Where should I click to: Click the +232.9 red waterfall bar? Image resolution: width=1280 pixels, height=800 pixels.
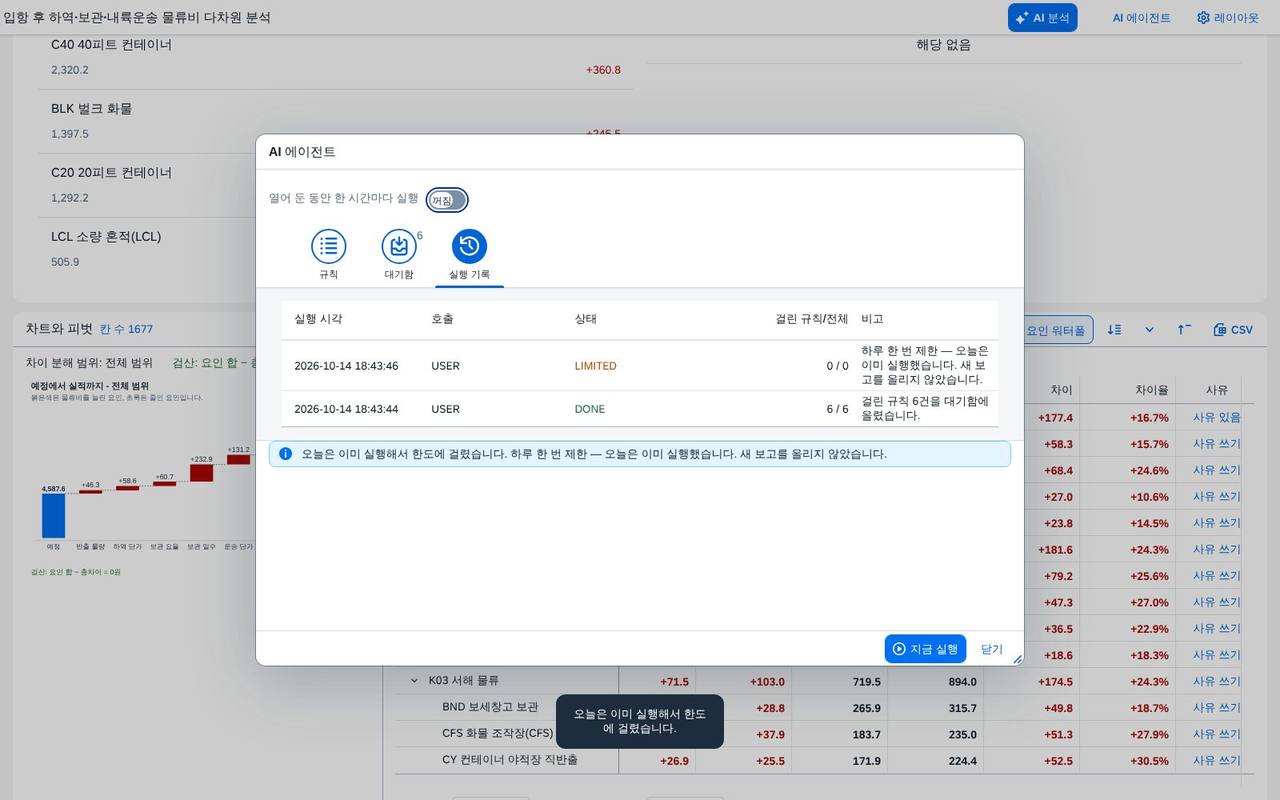(201, 472)
